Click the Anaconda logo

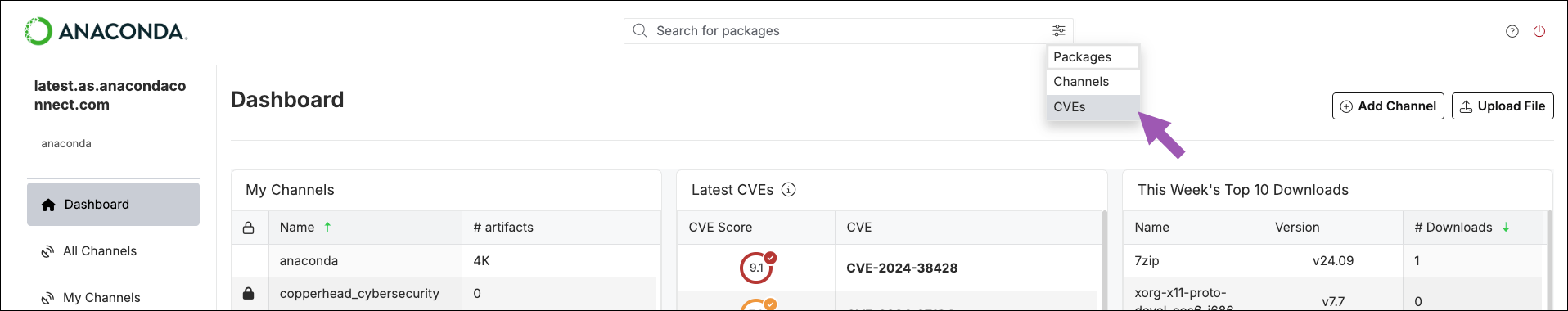(x=106, y=31)
